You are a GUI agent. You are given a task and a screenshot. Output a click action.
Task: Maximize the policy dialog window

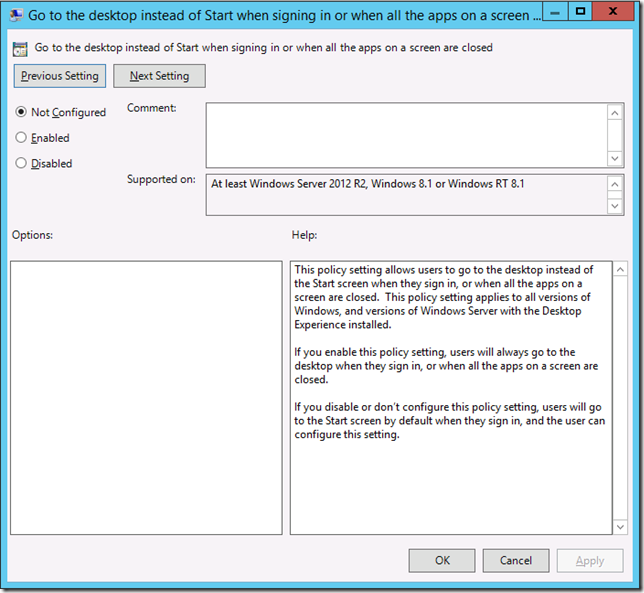click(x=580, y=11)
